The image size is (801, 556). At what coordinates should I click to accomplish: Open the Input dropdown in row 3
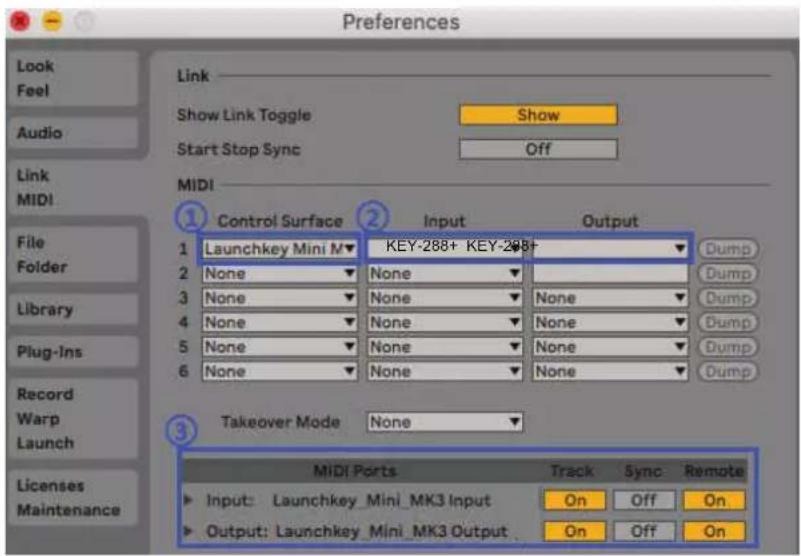coord(444,298)
